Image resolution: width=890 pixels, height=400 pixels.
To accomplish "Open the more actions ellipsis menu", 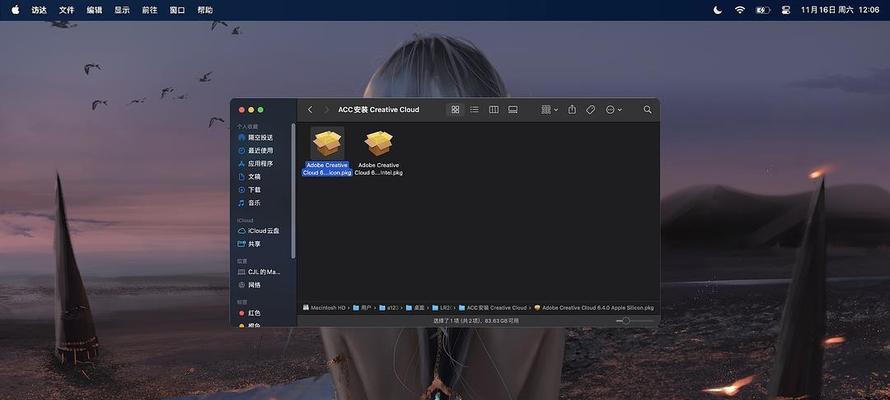I will click(x=614, y=110).
